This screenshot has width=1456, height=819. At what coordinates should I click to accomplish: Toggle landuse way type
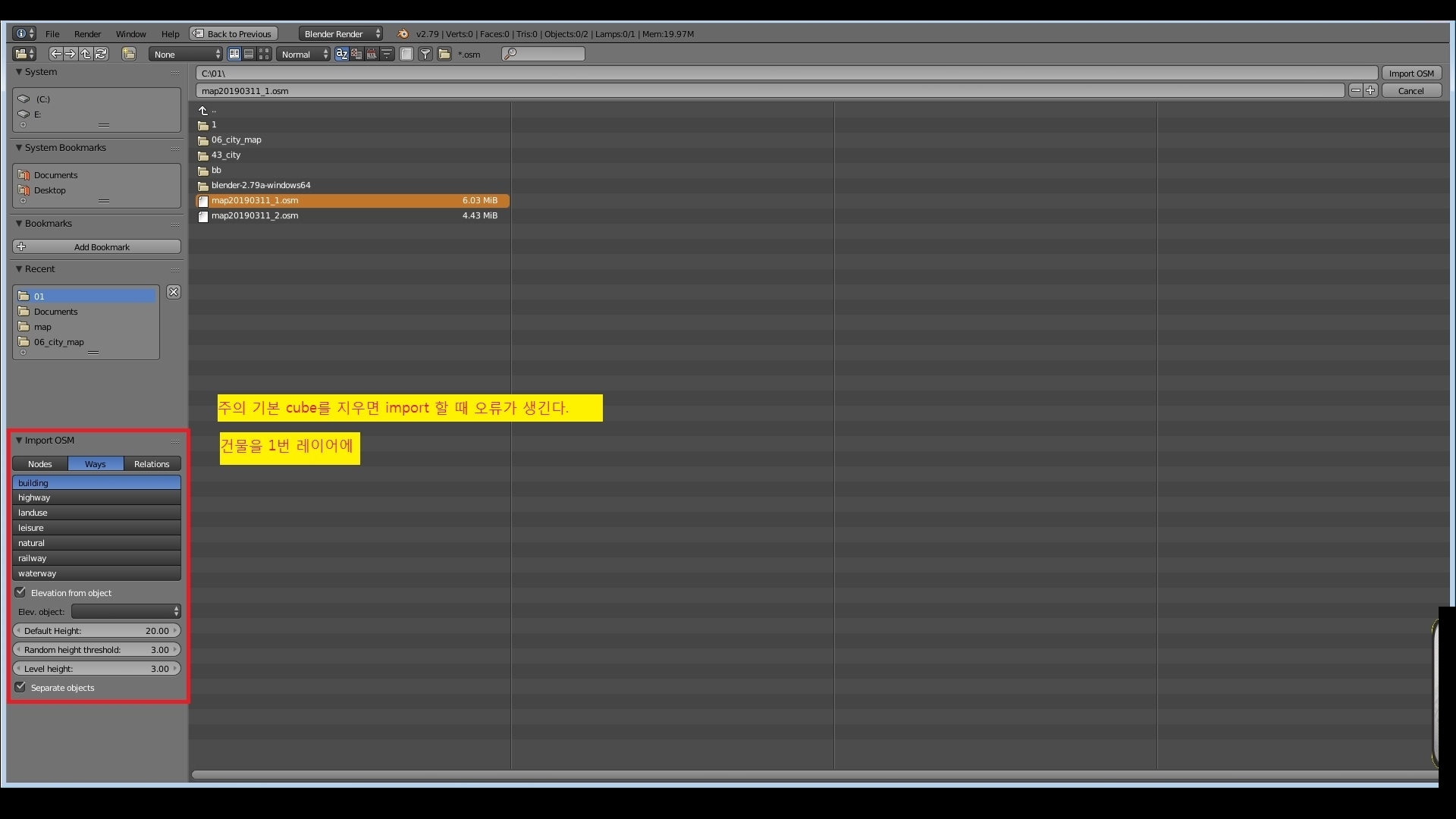click(x=96, y=513)
